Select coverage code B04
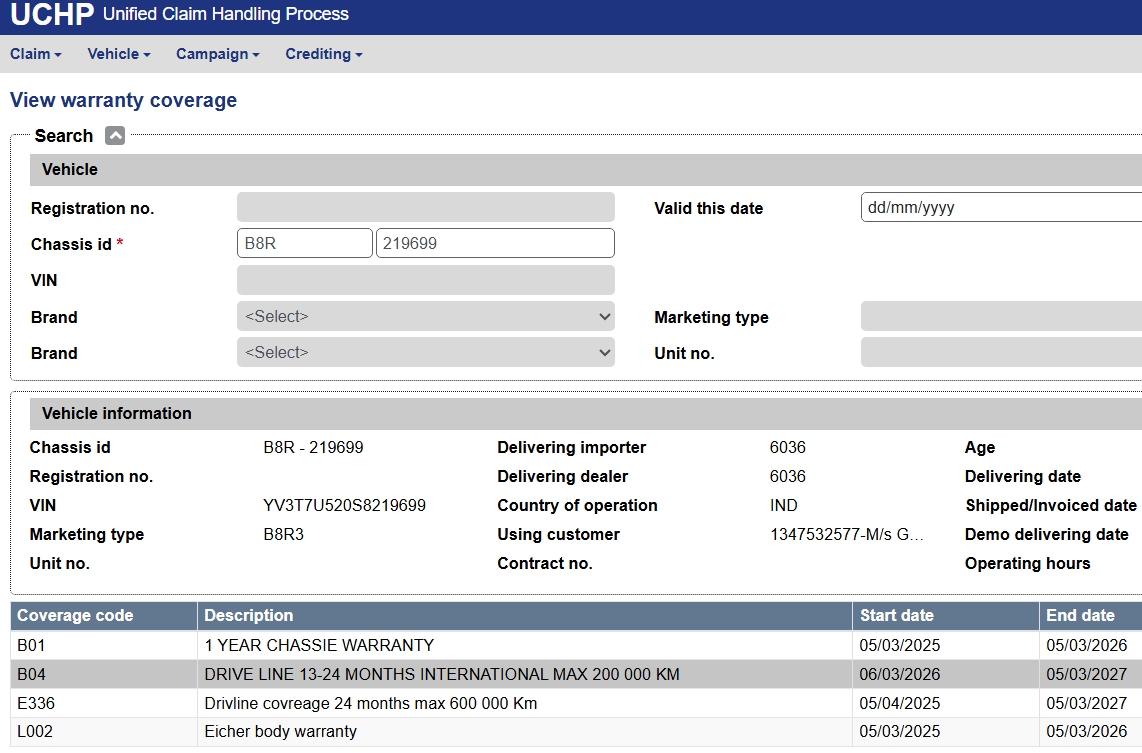 tap(31, 674)
